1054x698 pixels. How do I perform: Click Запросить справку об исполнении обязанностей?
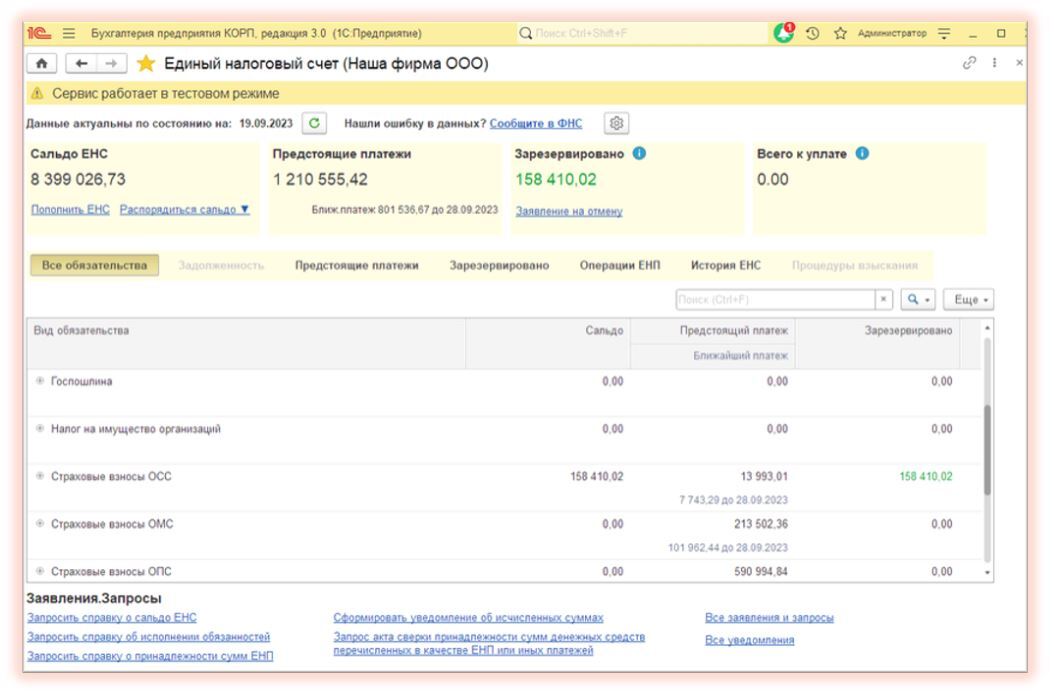pos(149,636)
